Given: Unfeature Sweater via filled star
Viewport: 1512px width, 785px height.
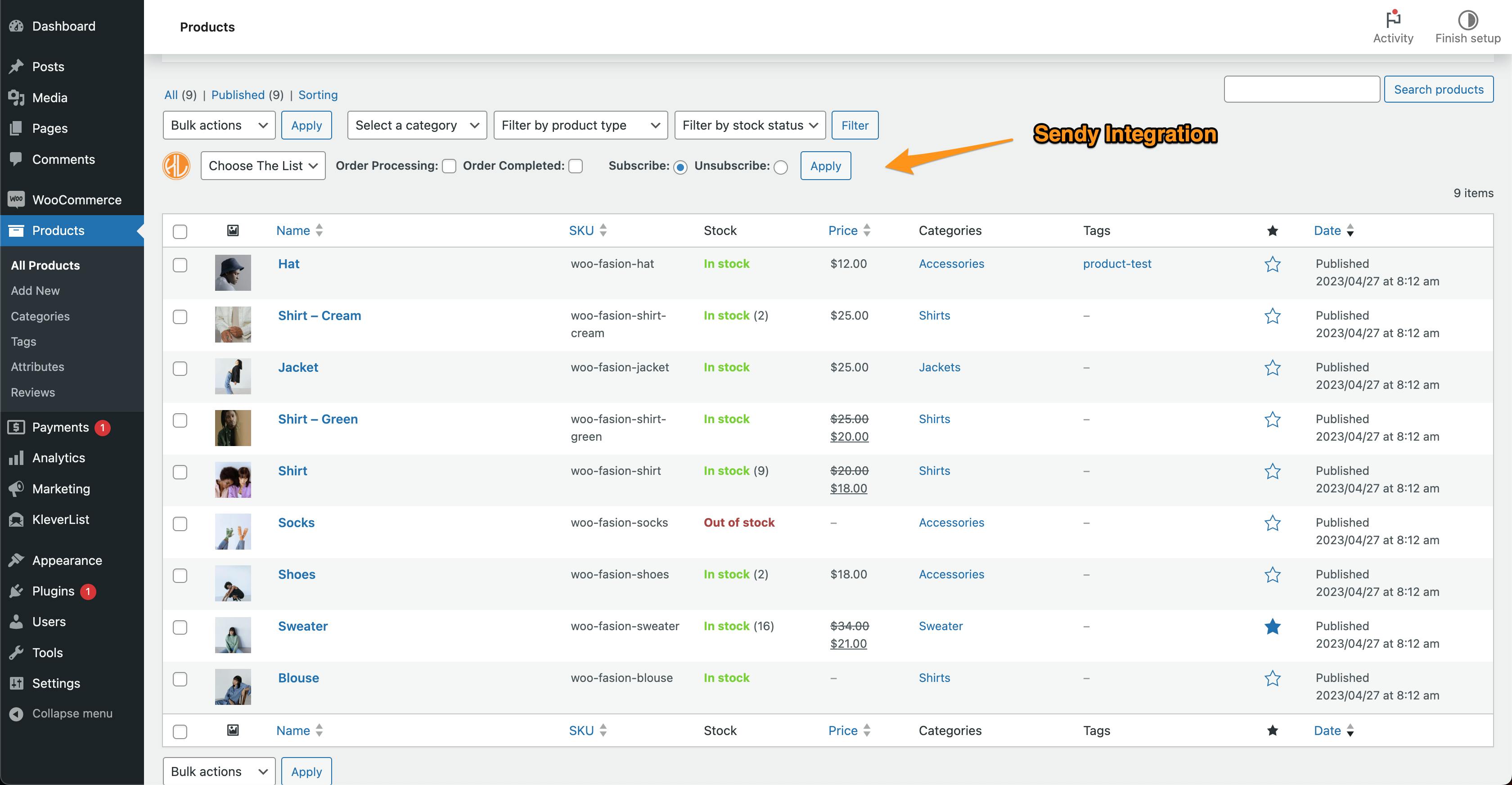Looking at the screenshot, I should coord(1272,627).
